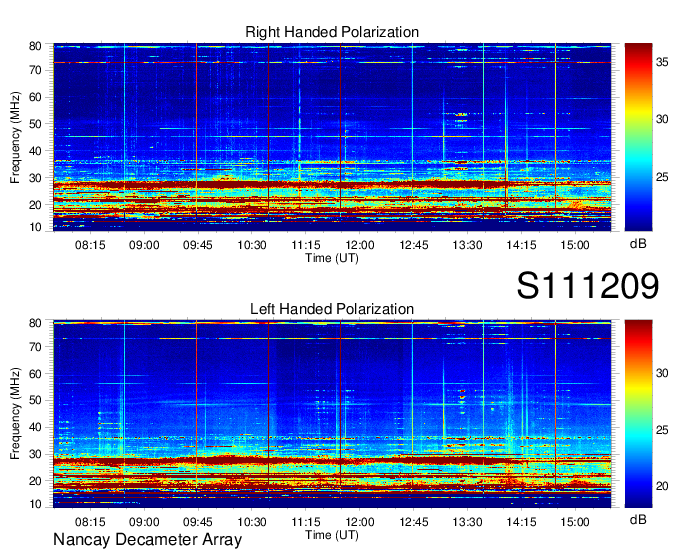
Task: Click the 60 MHz tick on Left Handed plot
Action: [35, 374]
